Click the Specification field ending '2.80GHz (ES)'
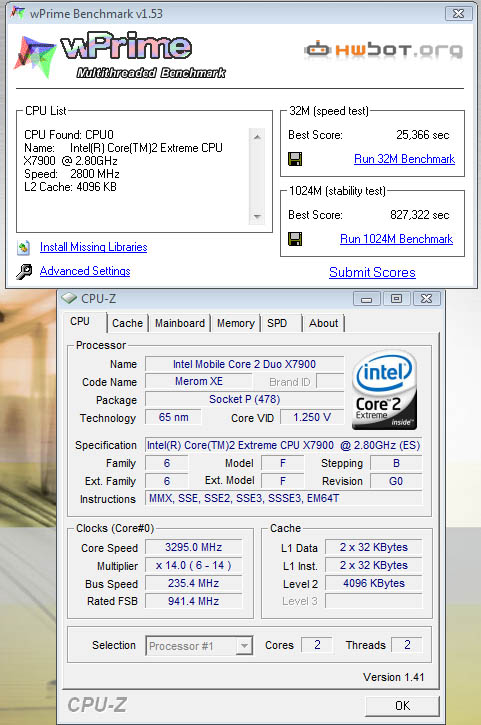This screenshot has width=481, height=725. pyautogui.click(x=284, y=445)
